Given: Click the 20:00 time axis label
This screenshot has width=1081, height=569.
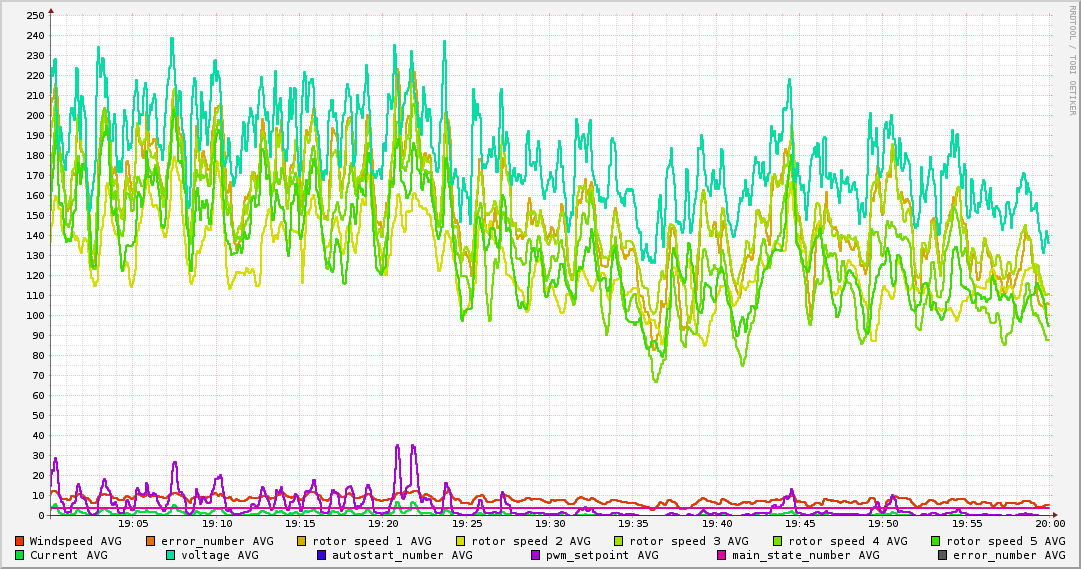Looking at the screenshot, I should point(1051,524).
